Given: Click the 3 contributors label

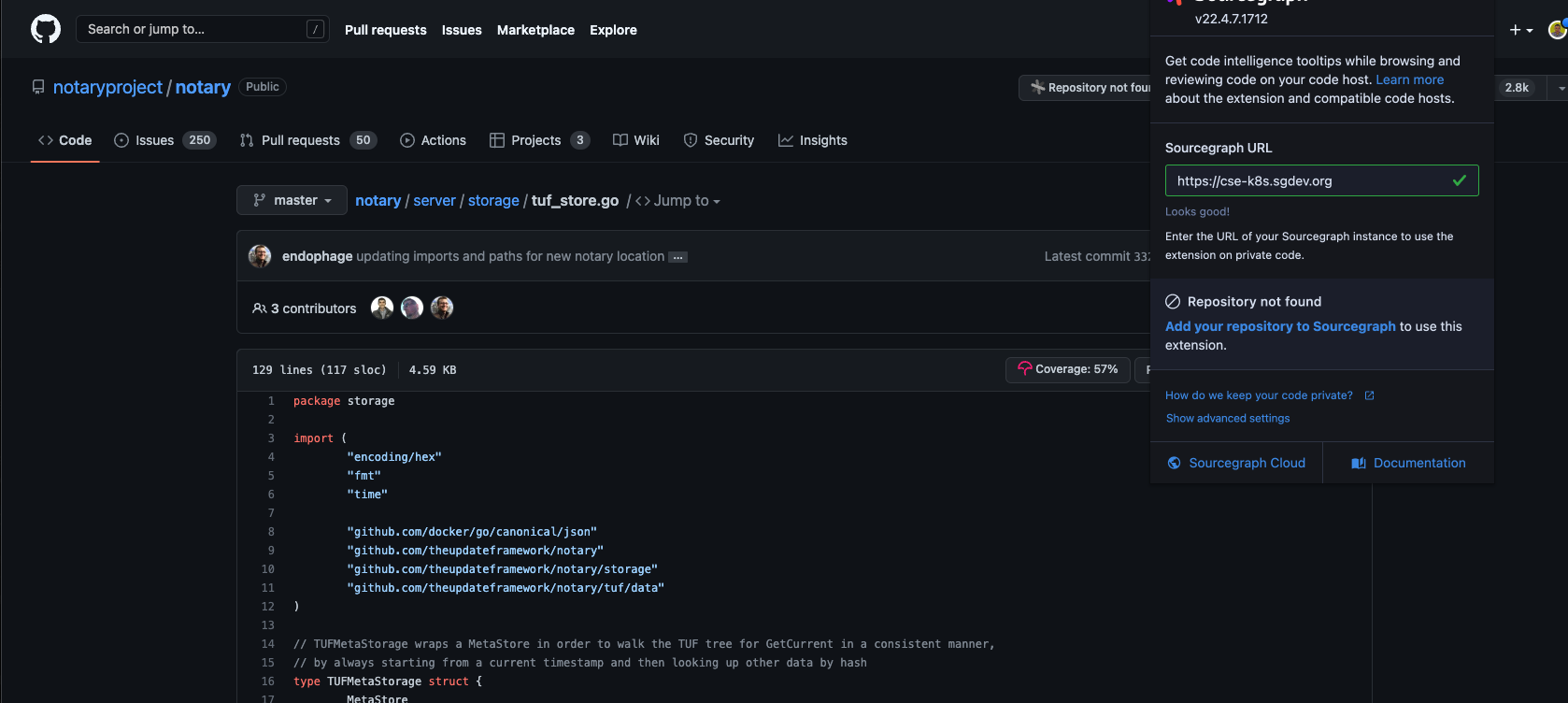Looking at the screenshot, I should 305,308.
